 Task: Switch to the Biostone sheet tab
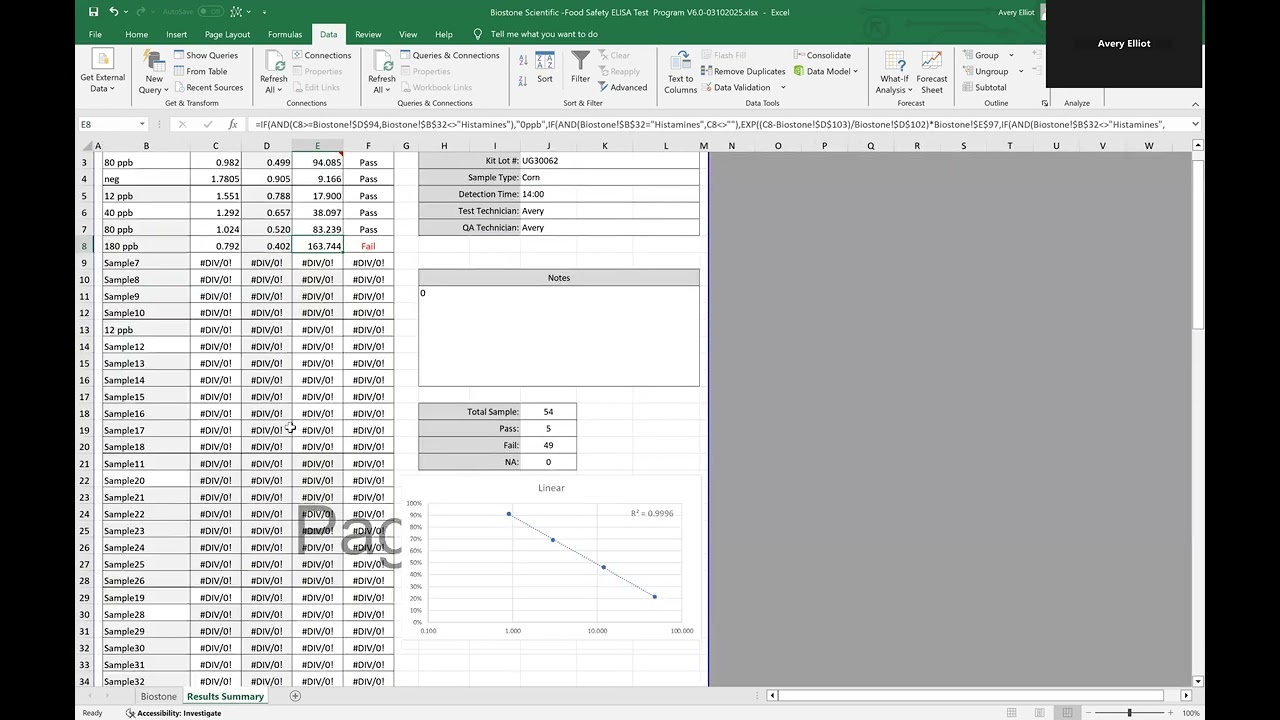[158, 696]
